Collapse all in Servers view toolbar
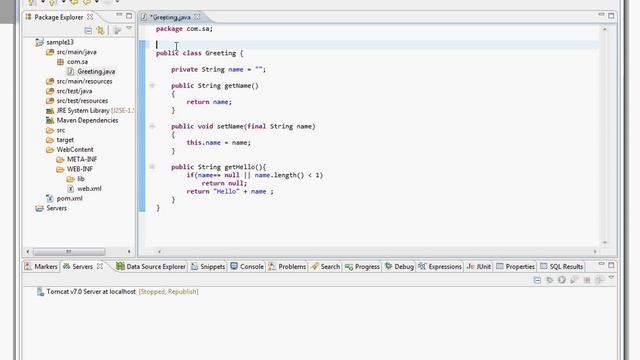 [x=537, y=280]
